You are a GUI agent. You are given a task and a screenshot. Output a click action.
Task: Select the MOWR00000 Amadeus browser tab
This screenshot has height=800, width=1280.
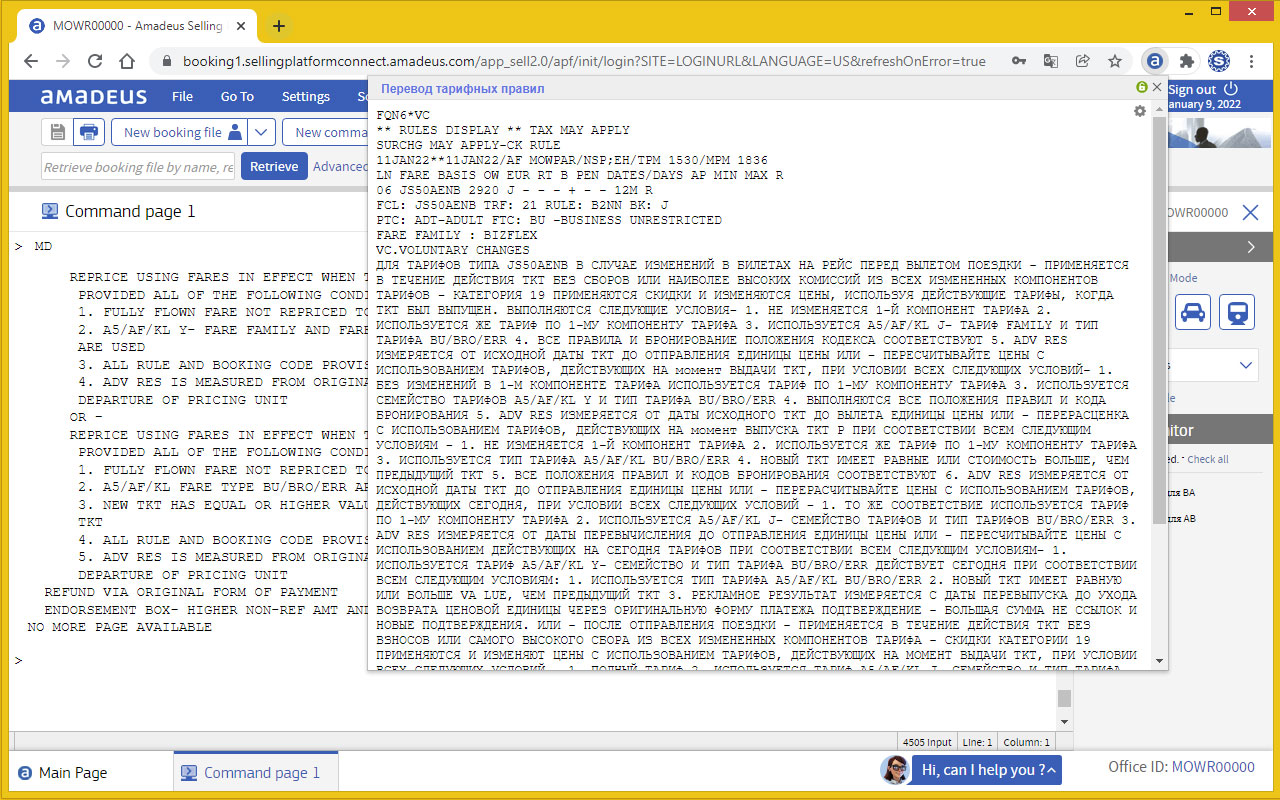tap(135, 26)
